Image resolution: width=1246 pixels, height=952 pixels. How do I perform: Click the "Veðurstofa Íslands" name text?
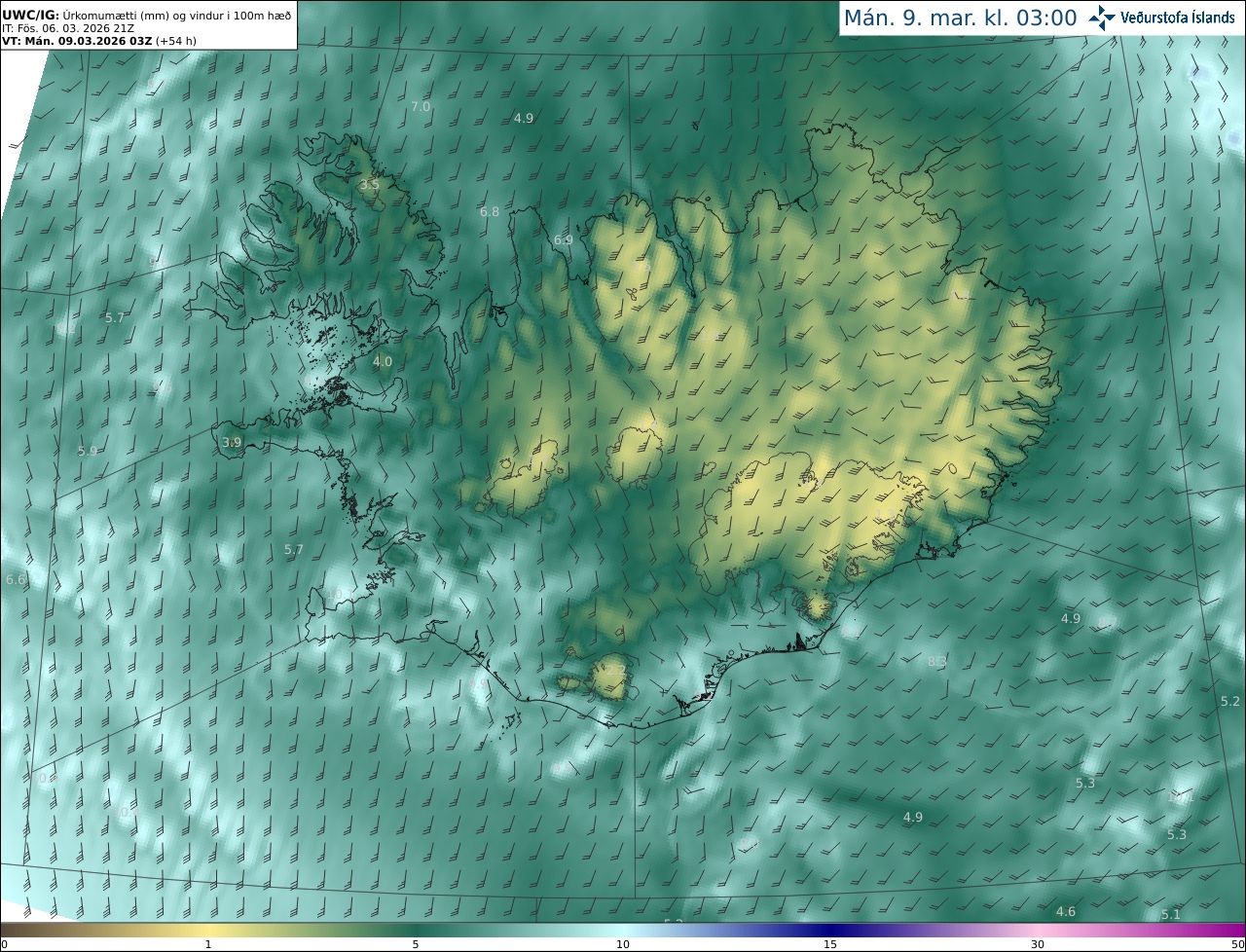click(x=1178, y=18)
